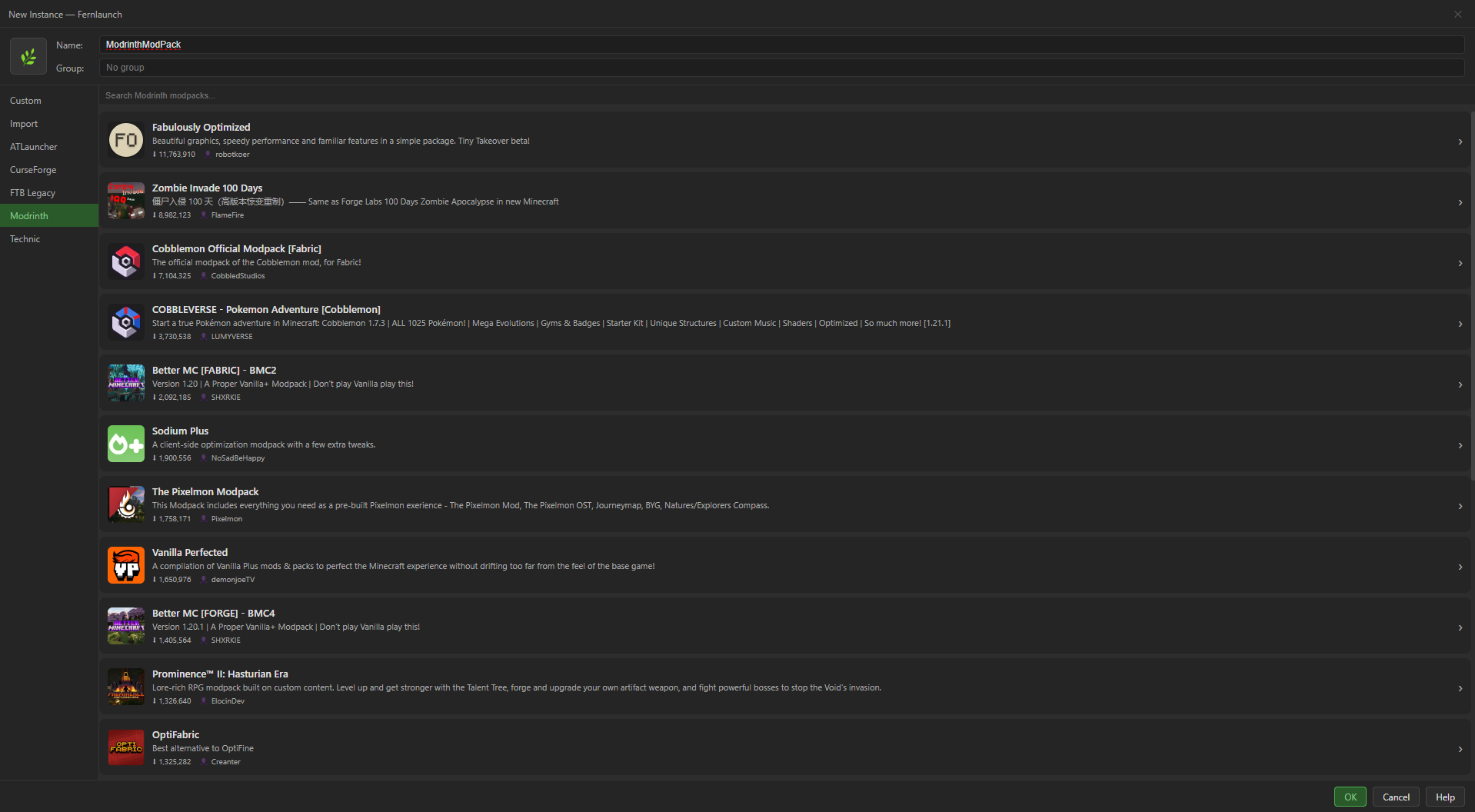Click author name NoSadBeHappy
Image resolution: width=1475 pixels, height=812 pixels.
pos(238,458)
